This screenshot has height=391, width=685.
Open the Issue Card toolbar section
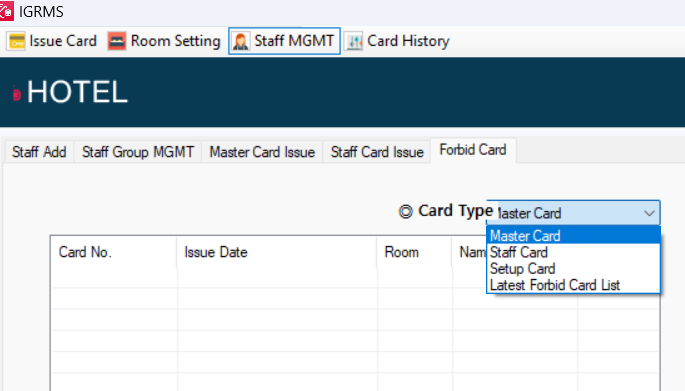[52, 42]
